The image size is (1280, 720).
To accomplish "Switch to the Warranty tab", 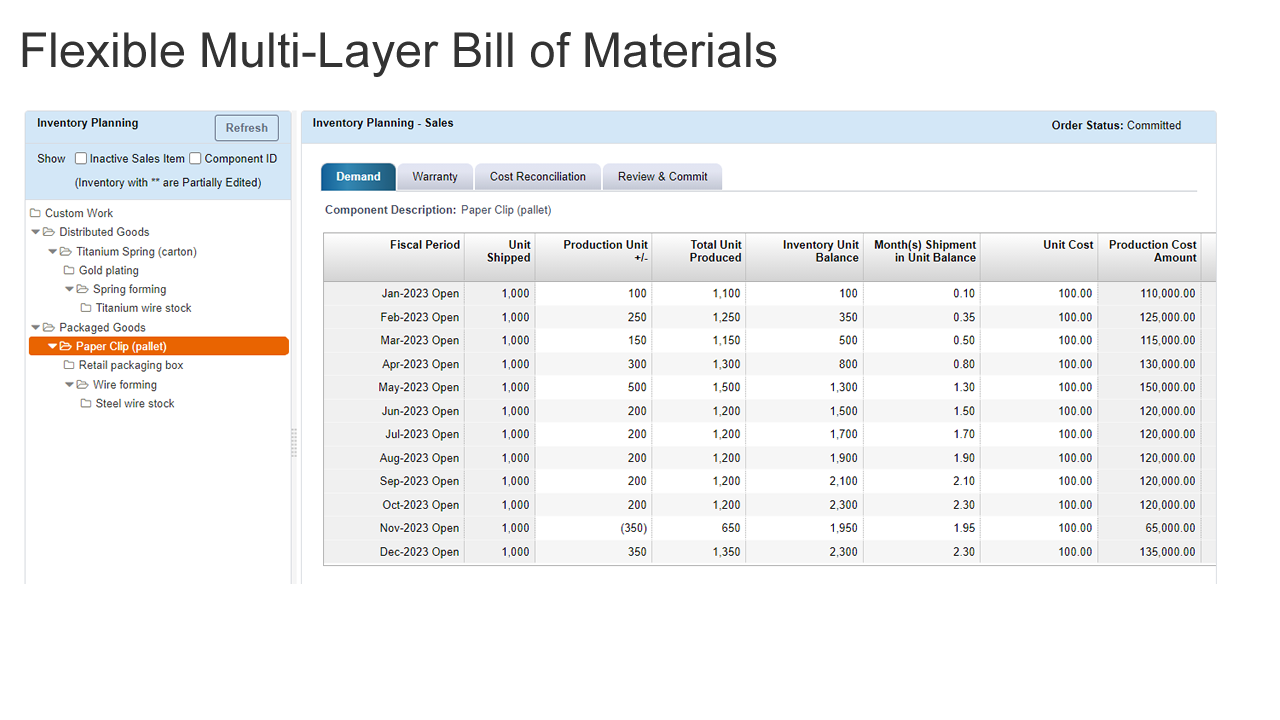I will [435, 177].
